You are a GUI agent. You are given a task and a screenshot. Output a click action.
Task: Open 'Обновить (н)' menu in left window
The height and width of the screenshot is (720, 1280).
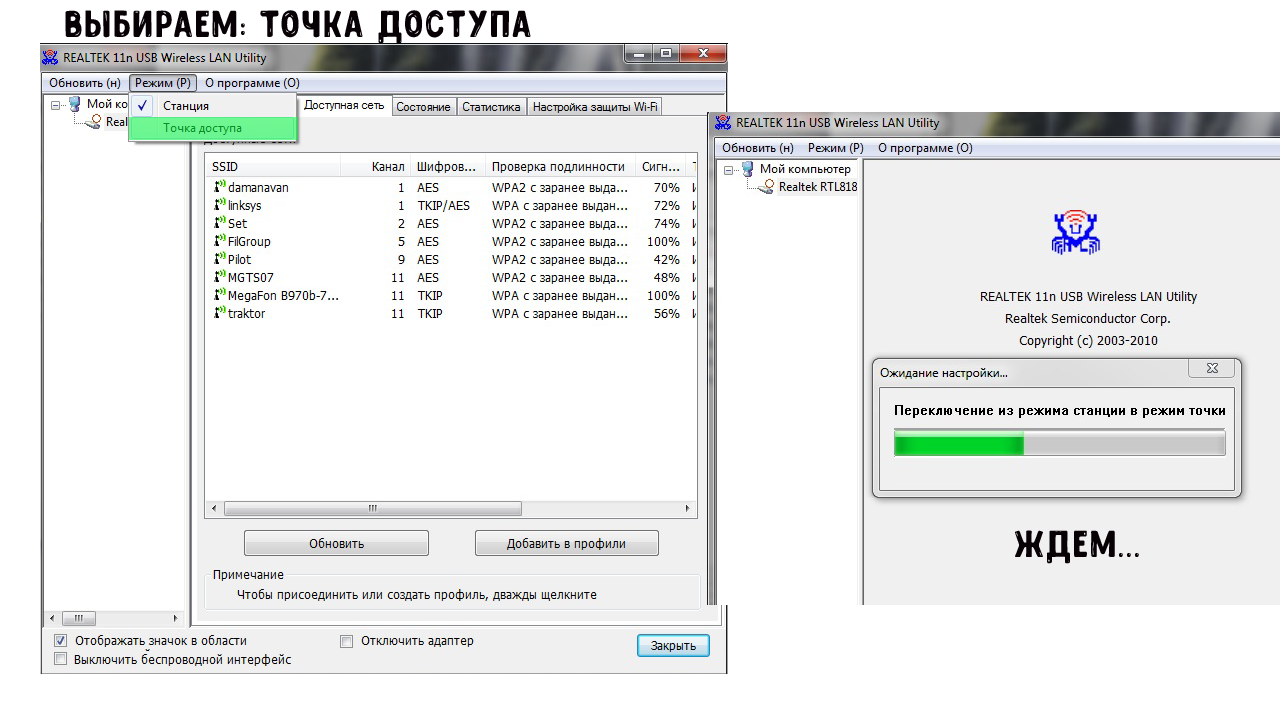coord(85,83)
